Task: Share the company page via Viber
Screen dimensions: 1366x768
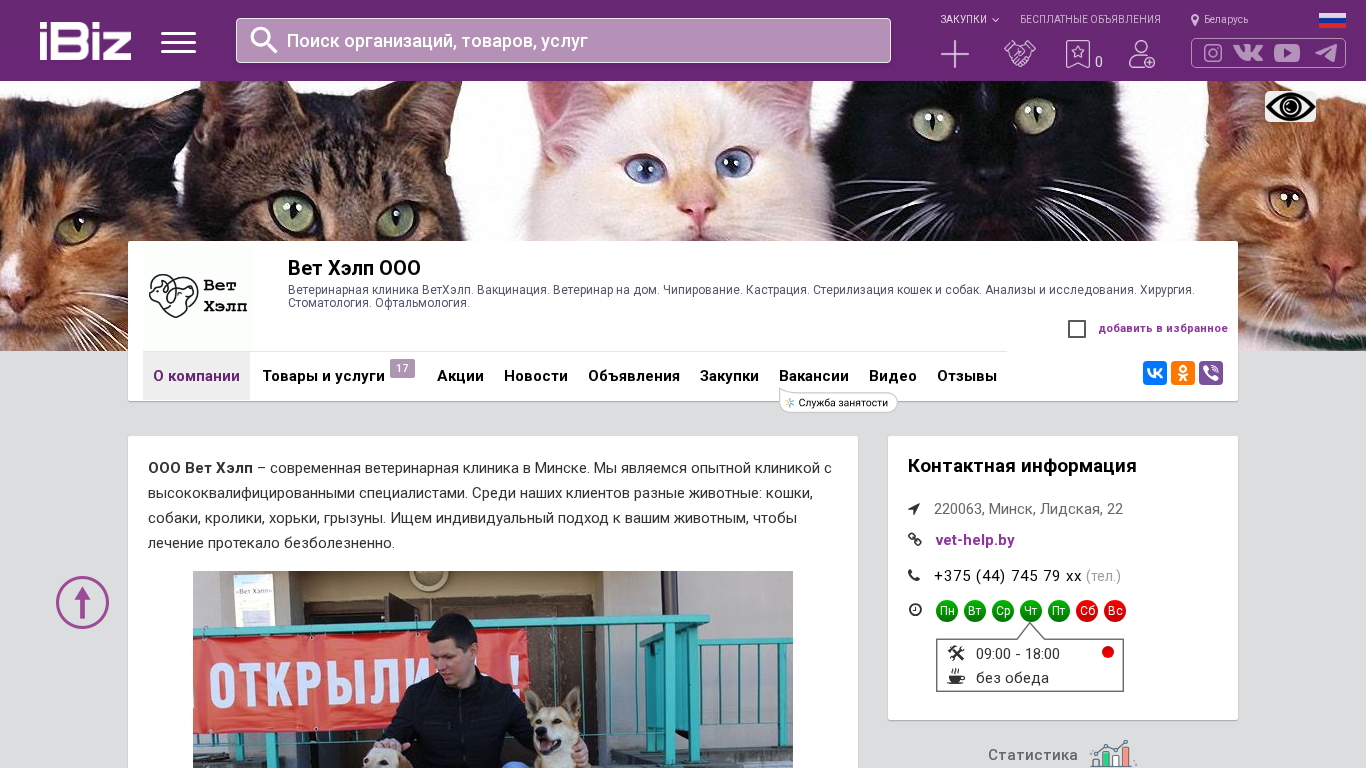Action: click(x=1211, y=373)
